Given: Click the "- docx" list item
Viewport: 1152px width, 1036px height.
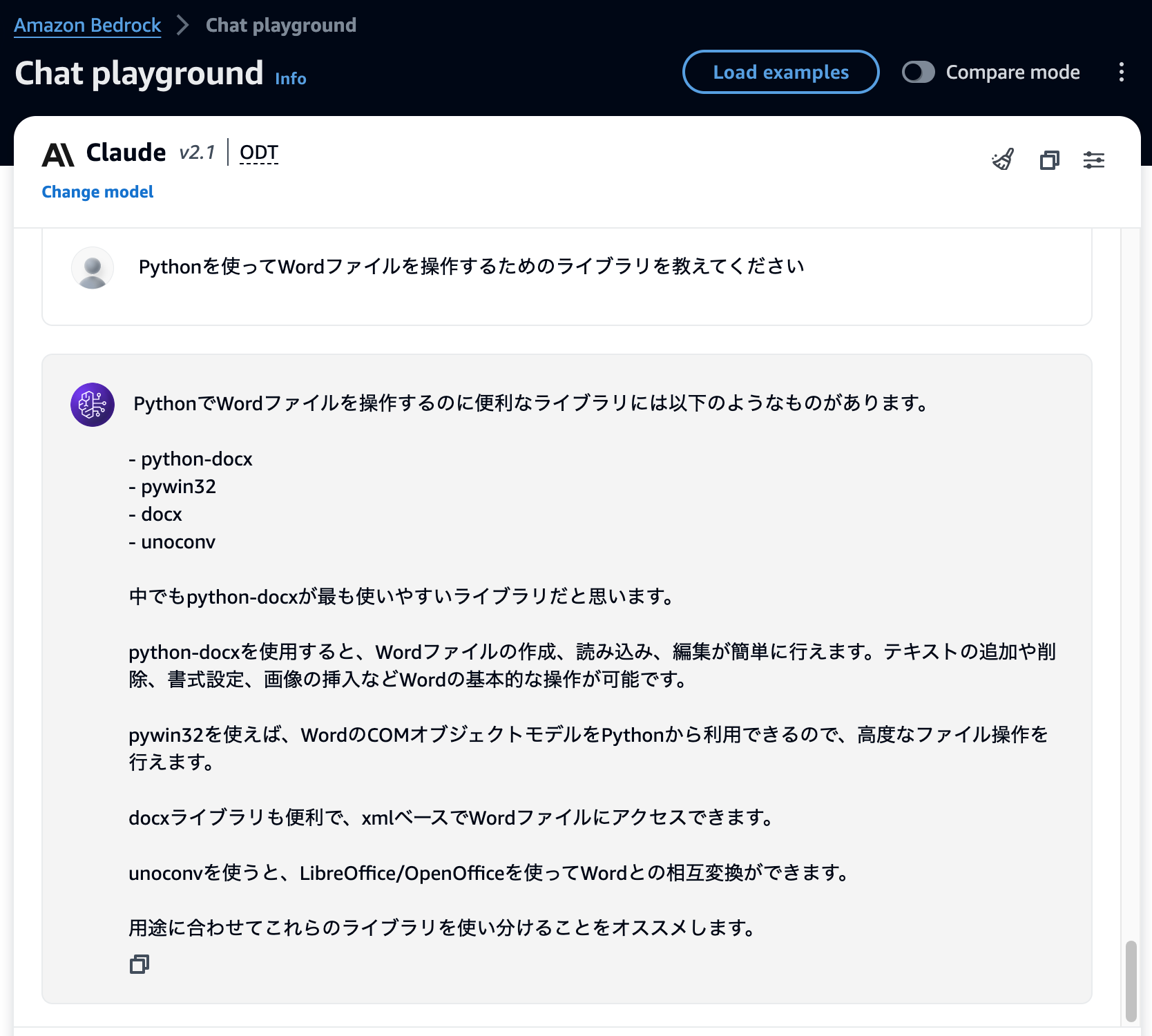Looking at the screenshot, I should point(155,515).
